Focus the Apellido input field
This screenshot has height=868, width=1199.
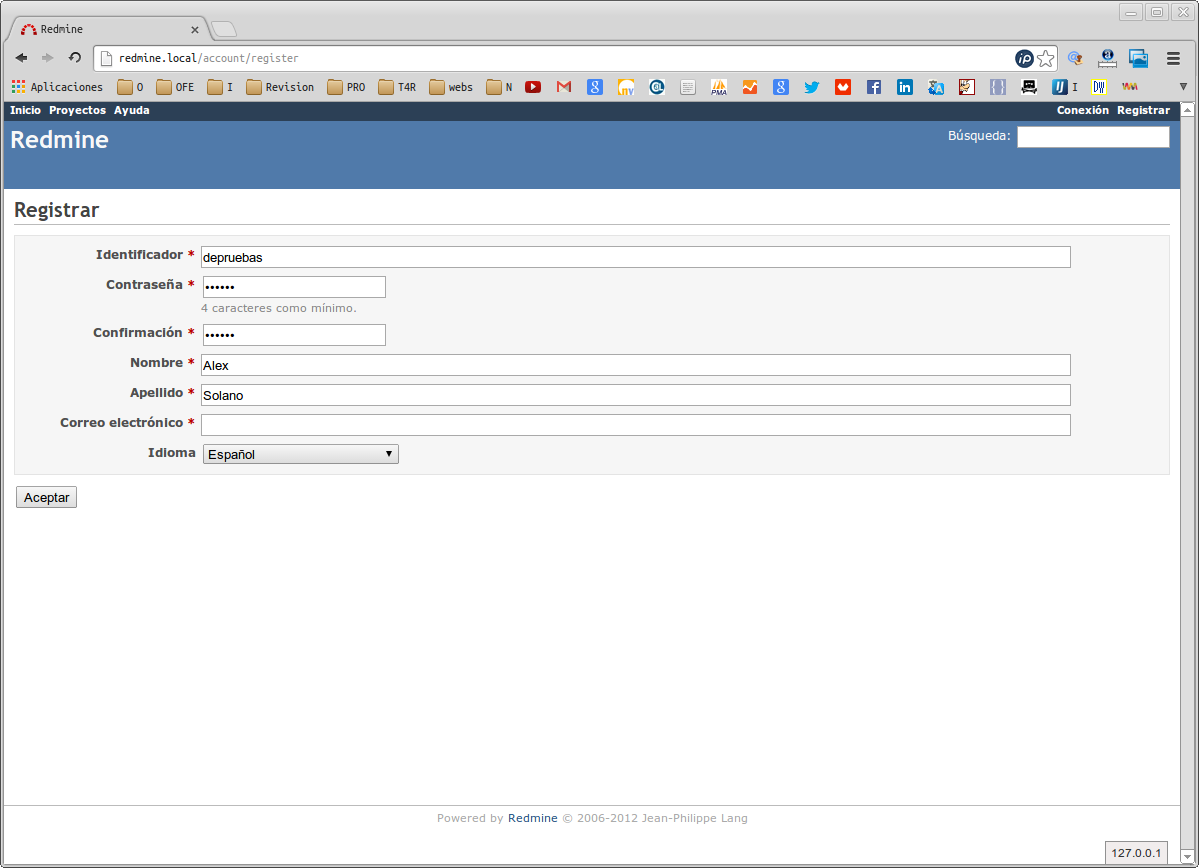635,395
